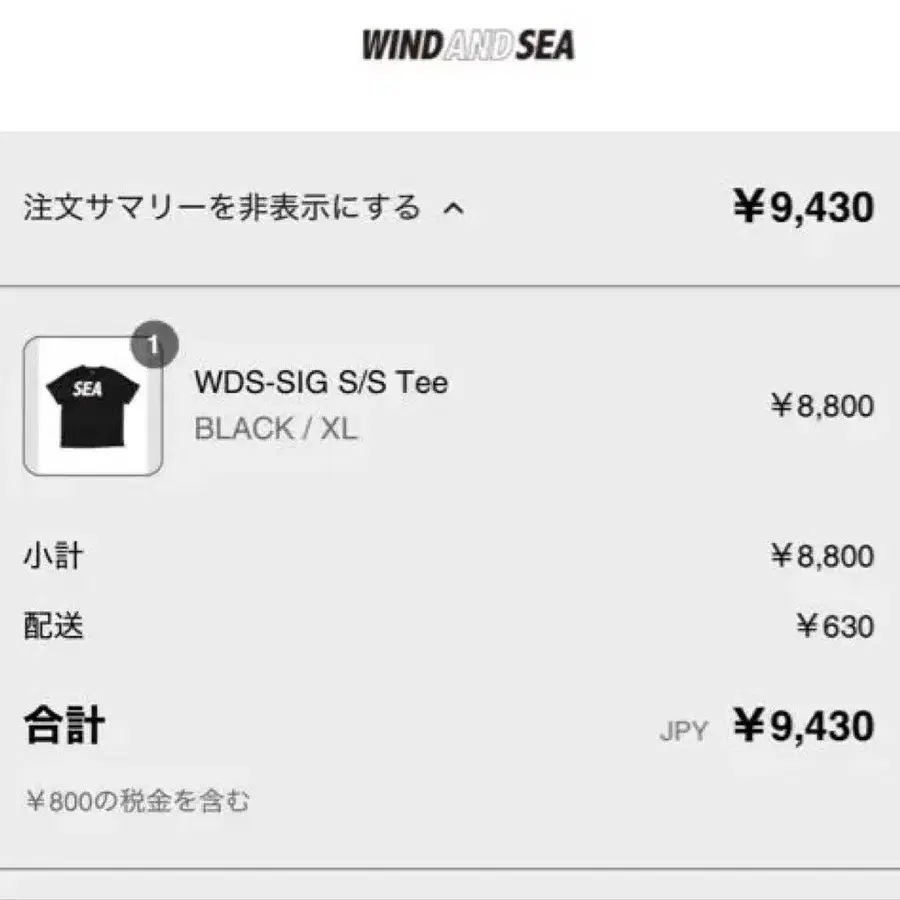This screenshot has width=900, height=900.
Task: Click the WIND AND SEA logo
Action: (468, 45)
